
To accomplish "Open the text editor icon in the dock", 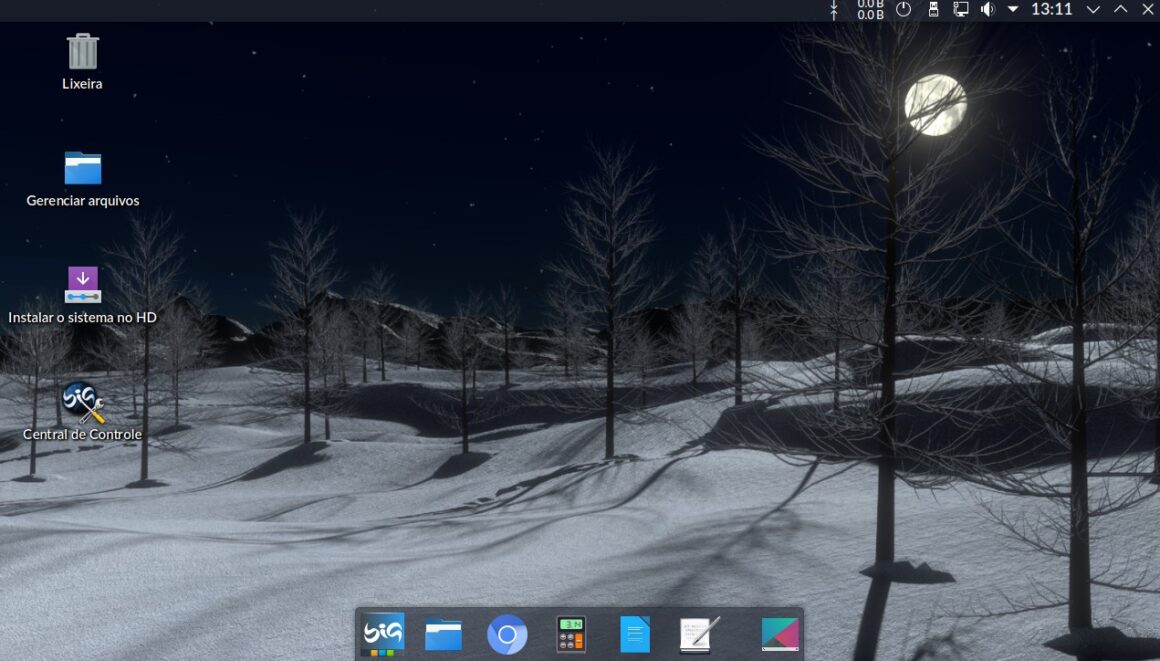I will [697, 633].
